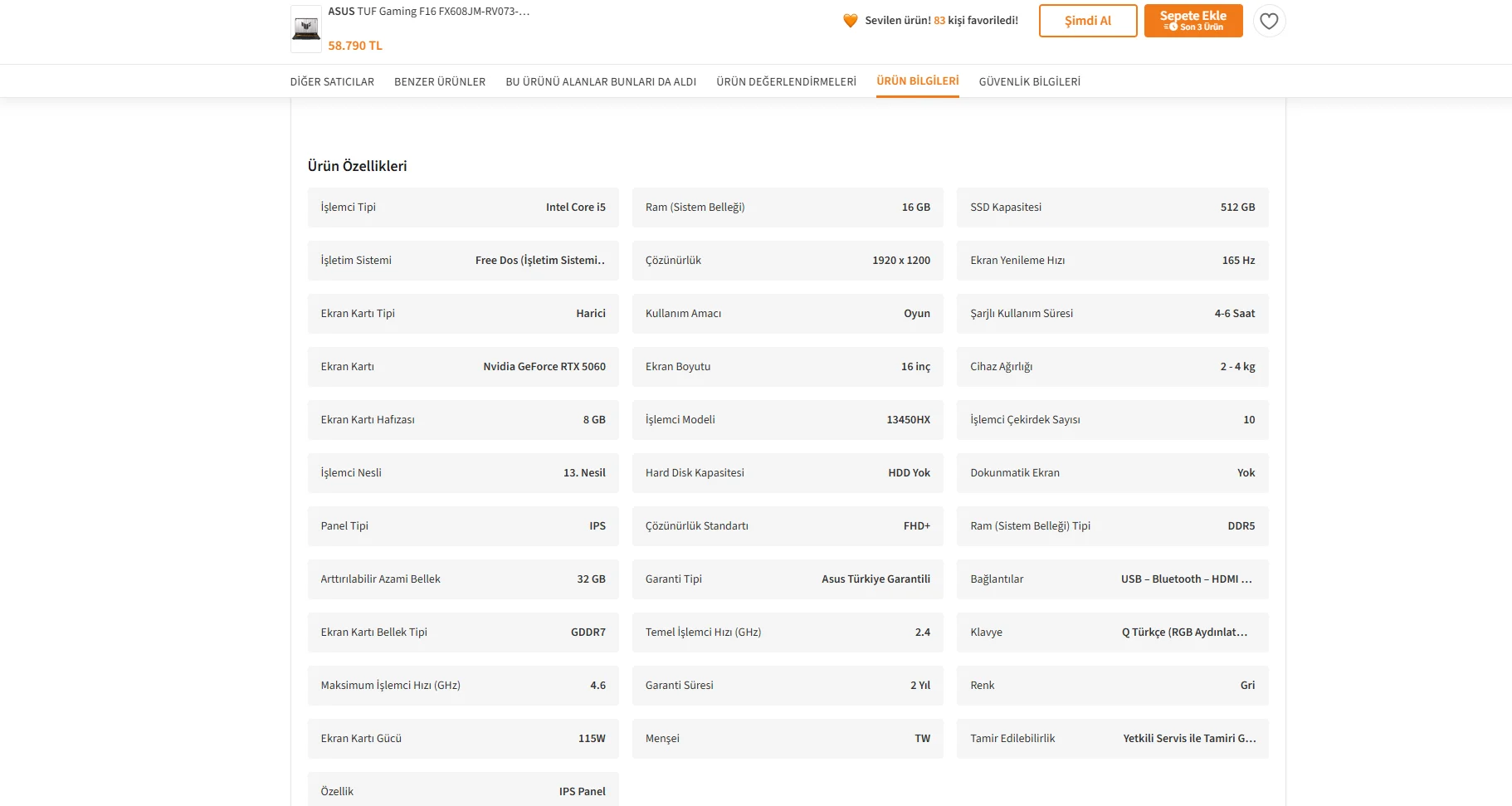Click the Ürün Özellikleri heading
This screenshot has width=1512, height=806.
pyautogui.click(x=358, y=166)
